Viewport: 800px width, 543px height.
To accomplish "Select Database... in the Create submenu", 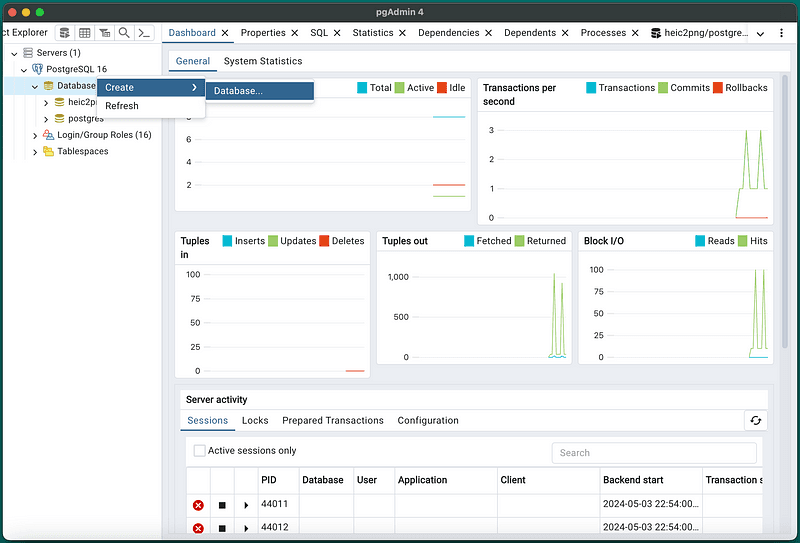I will coord(260,91).
